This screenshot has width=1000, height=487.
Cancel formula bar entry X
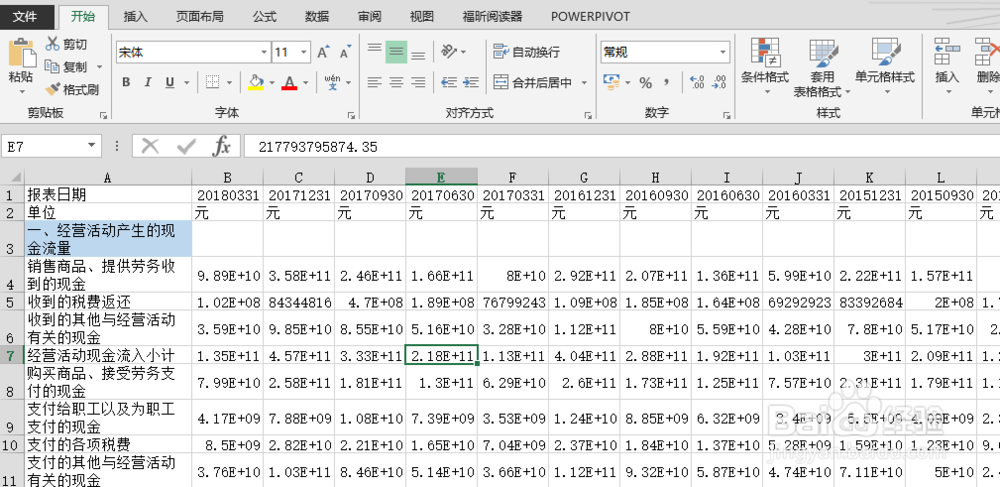[150, 147]
